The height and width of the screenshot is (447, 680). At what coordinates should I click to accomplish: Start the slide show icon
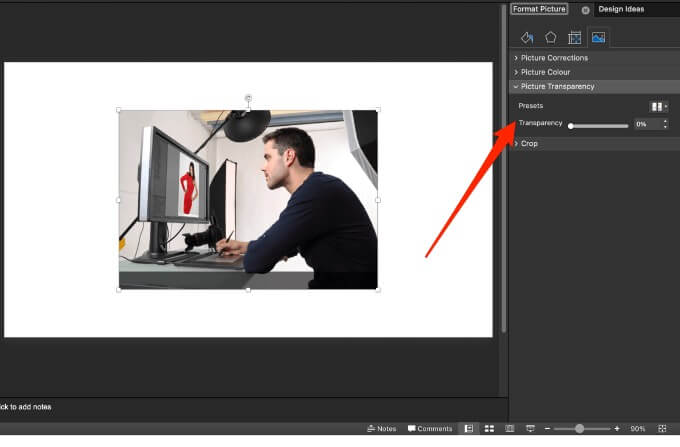pyautogui.click(x=530, y=428)
